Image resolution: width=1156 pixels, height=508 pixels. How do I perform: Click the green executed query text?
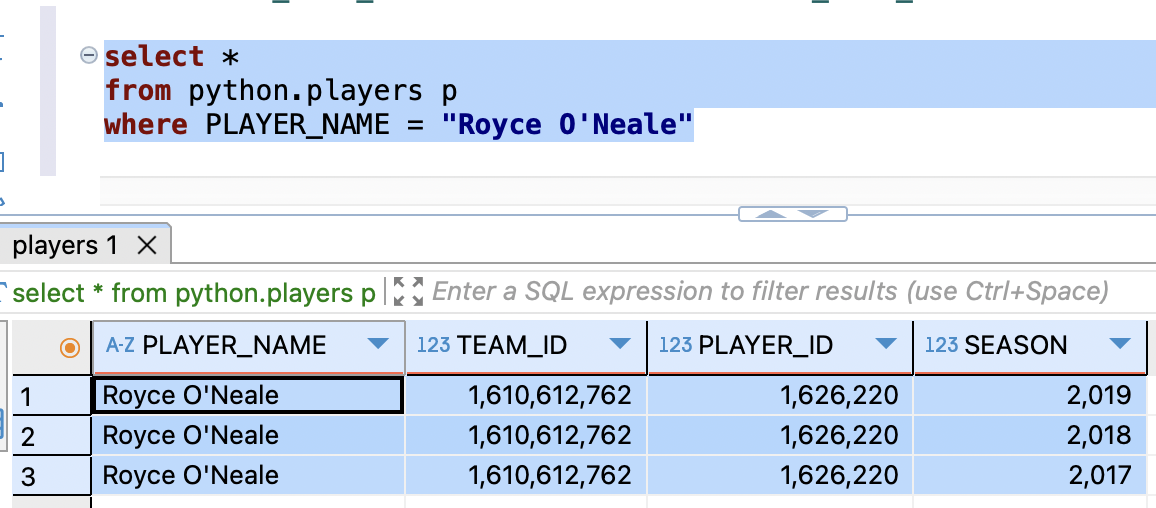click(195, 293)
